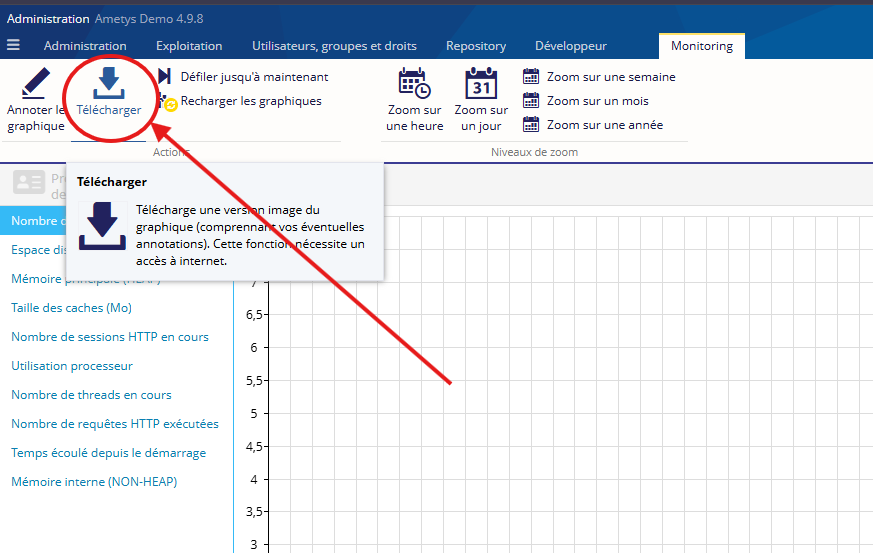Open the Développeur tab
Screen dimensions: 873x553
pyautogui.click(x=571, y=46)
